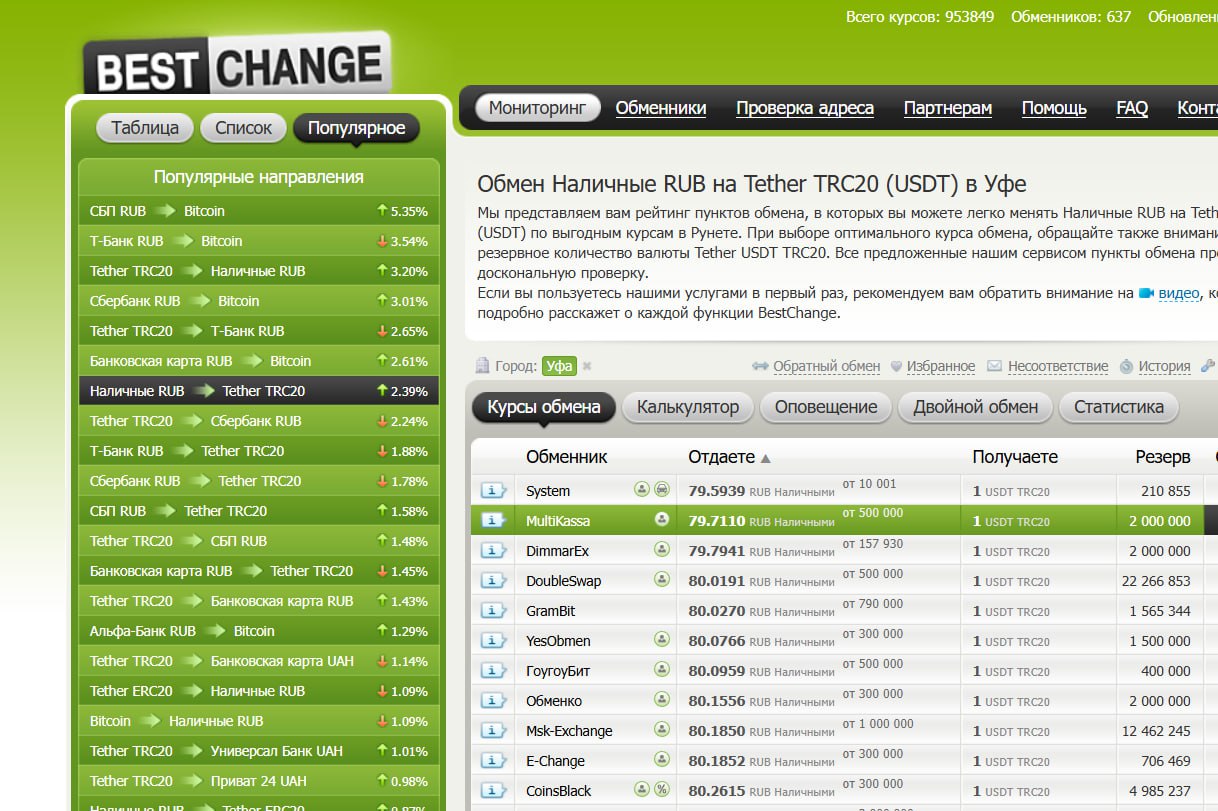
Task: Click the car delivery icon next to System
Action: coord(661,490)
